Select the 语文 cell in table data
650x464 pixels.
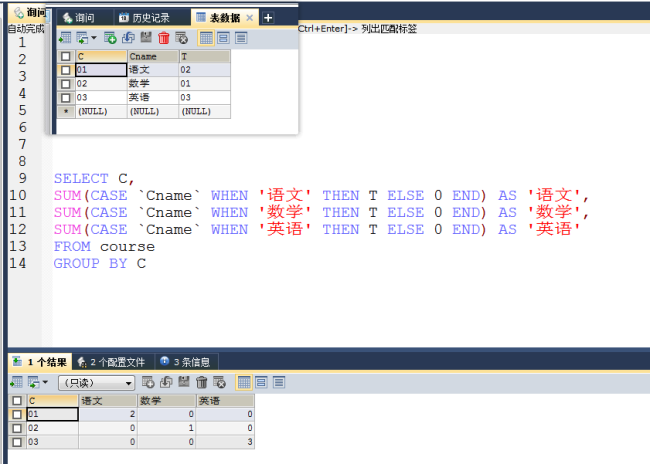pos(153,70)
